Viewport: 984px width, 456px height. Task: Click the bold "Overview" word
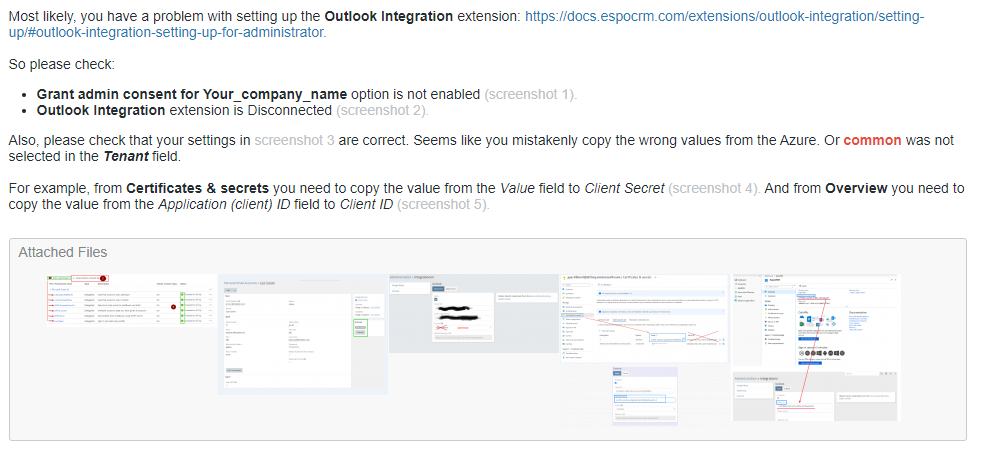click(860, 188)
